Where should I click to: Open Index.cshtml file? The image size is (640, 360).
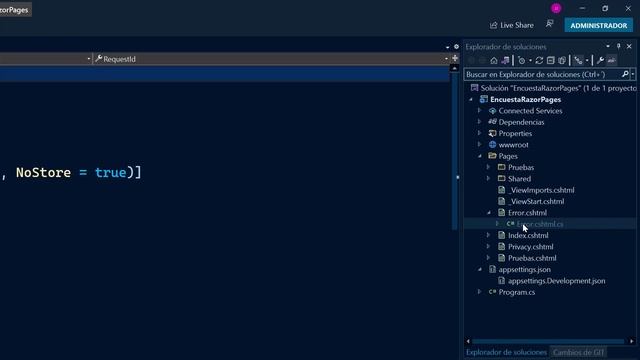point(528,236)
